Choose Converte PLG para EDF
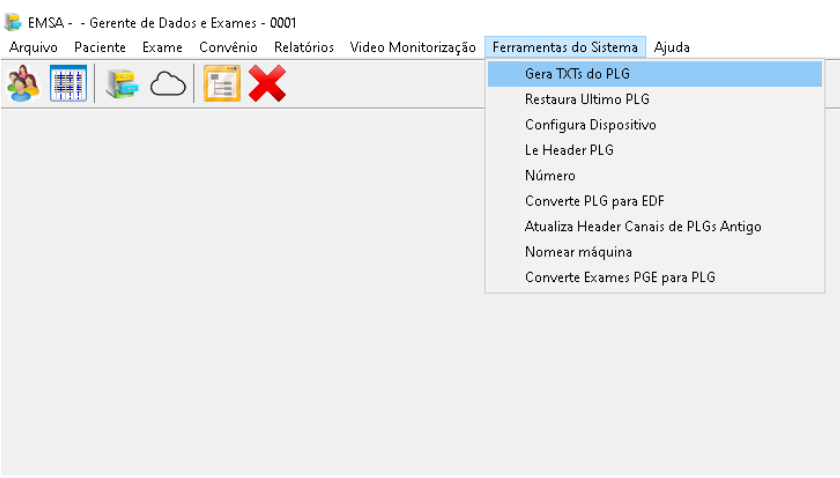Viewport: 840px width, 478px height. [x=594, y=201]
